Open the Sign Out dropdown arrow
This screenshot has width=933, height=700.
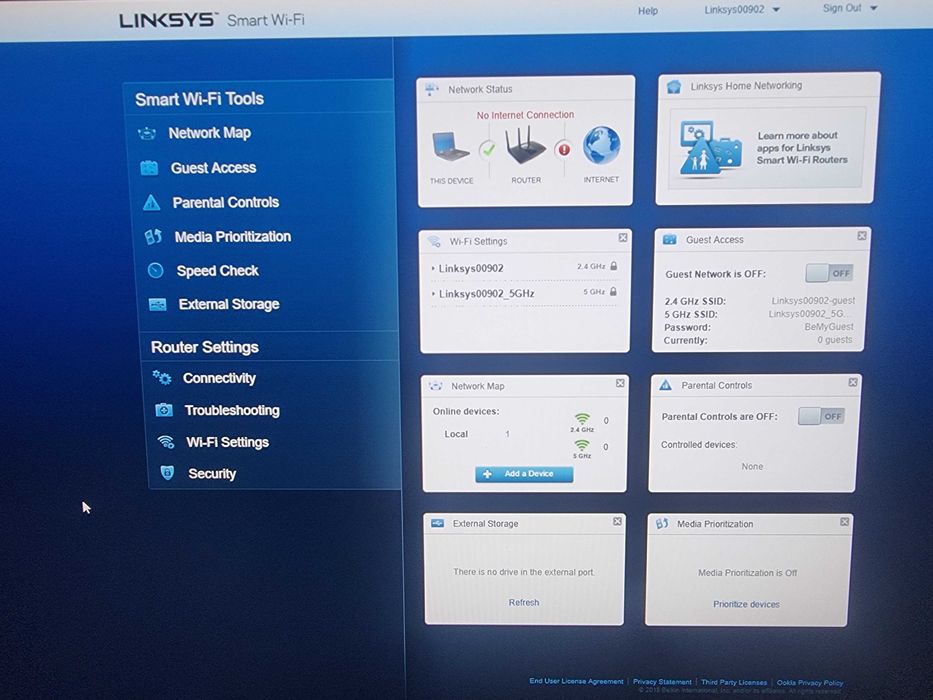coord(873,8)
